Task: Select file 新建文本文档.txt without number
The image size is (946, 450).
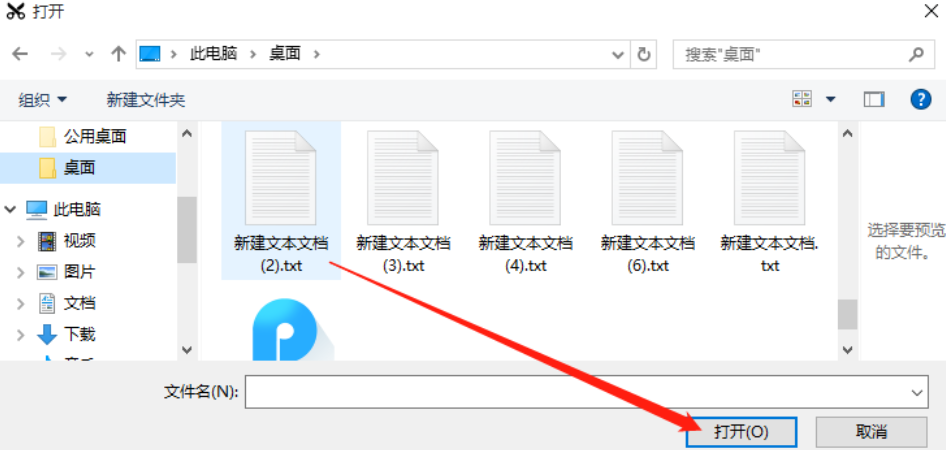Action: click(770, 200)
